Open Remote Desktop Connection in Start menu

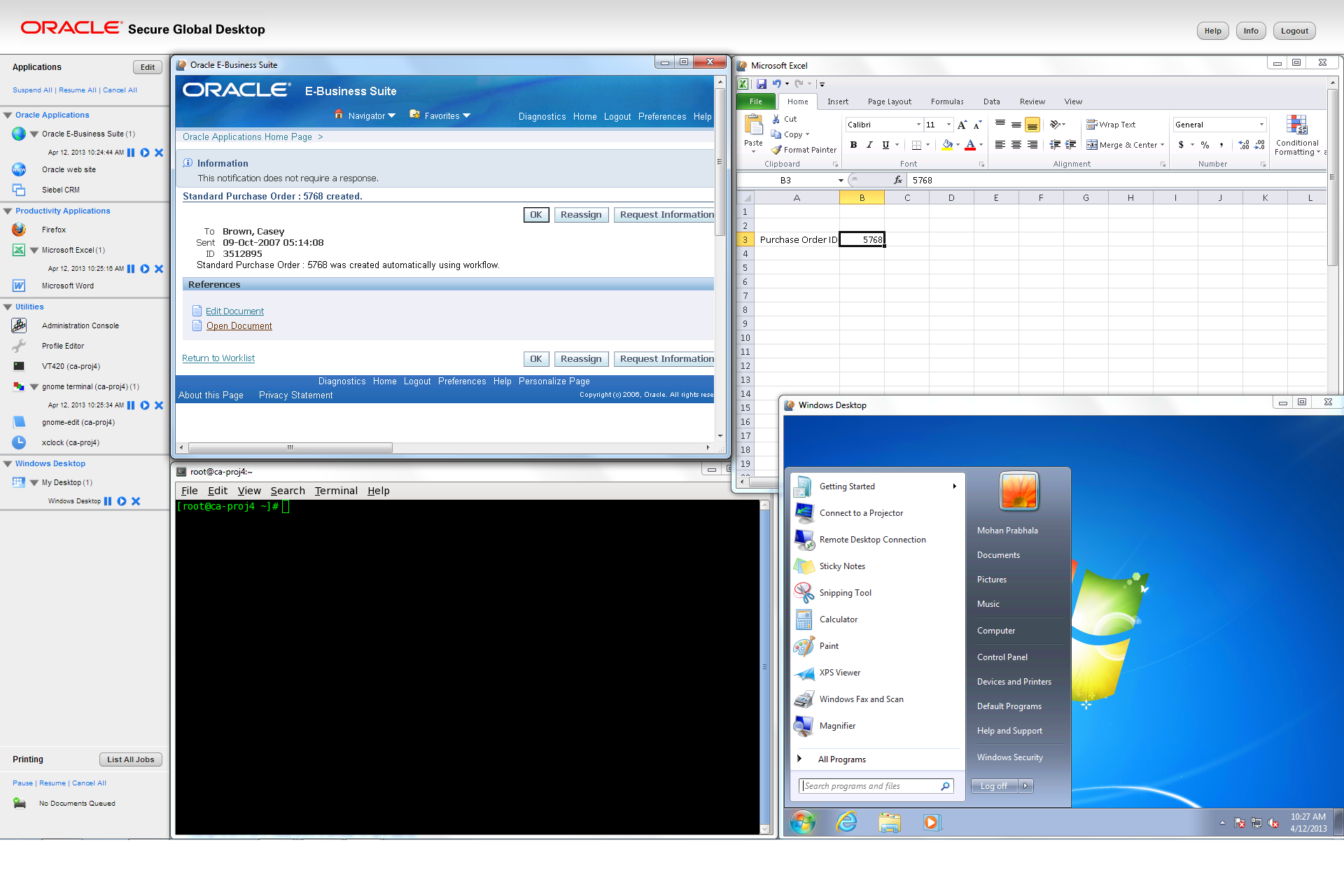pos(872,540)
